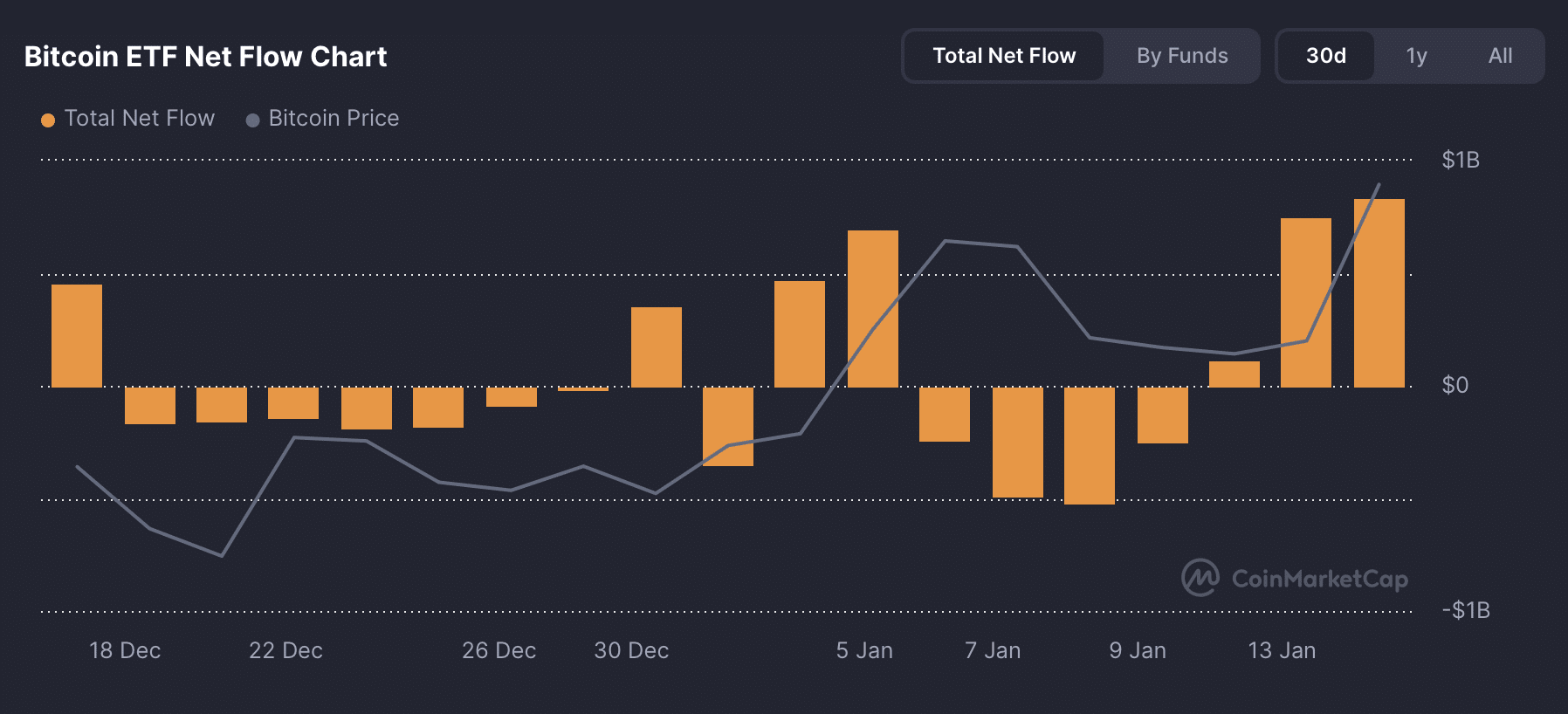Click the gray Bitcoin Price legend dot
The image size is (1568, 714).
click(x=252, y=120)
